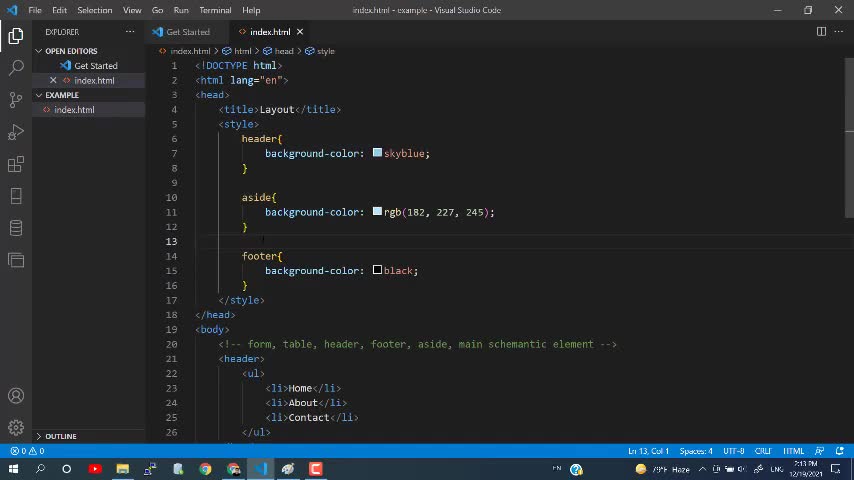Close index.html in Open Editors list
Screen dimensions: 854x480
pos(53,80)
